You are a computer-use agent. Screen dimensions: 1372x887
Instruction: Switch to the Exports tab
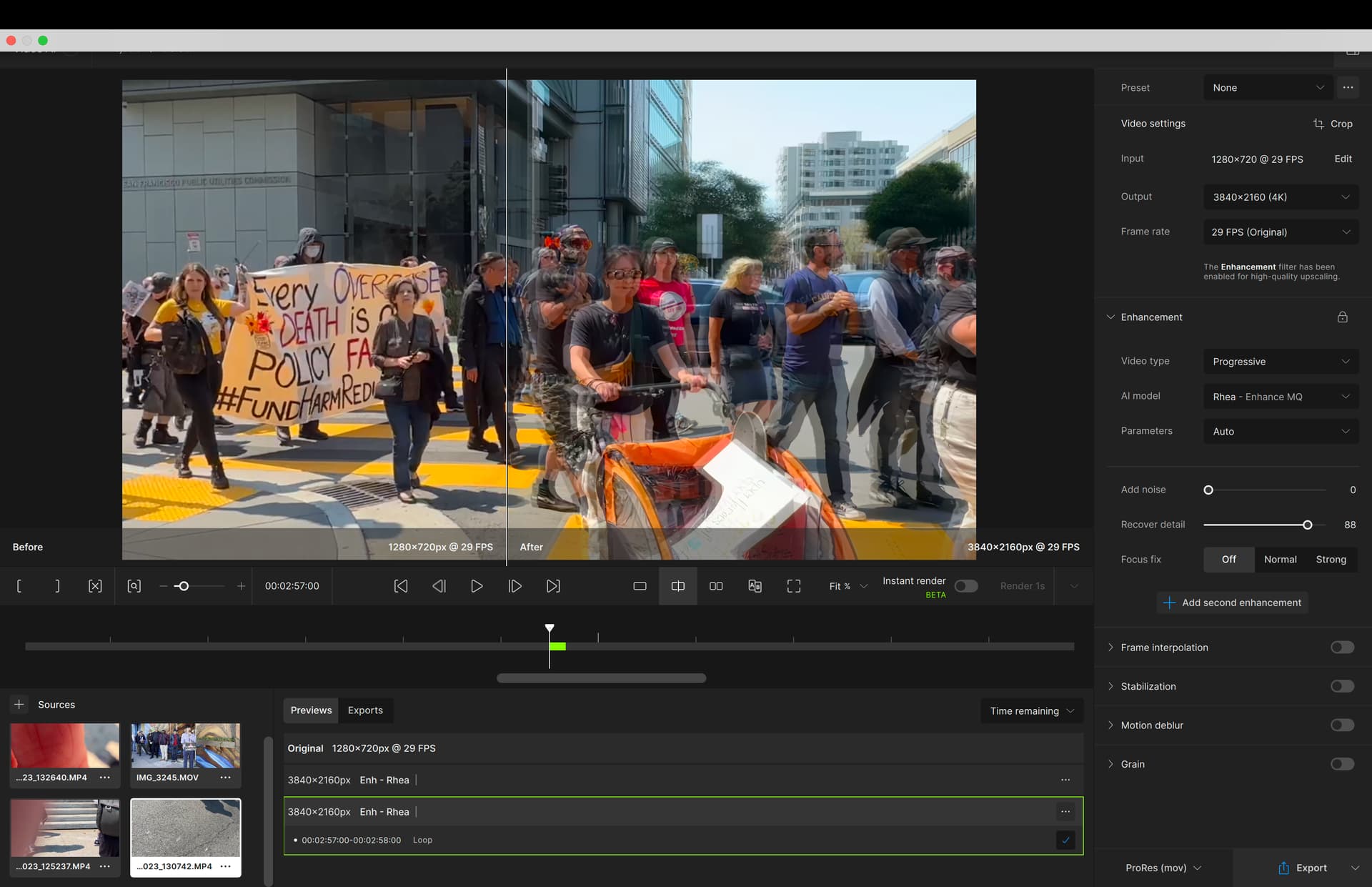[x=365, y=710]
